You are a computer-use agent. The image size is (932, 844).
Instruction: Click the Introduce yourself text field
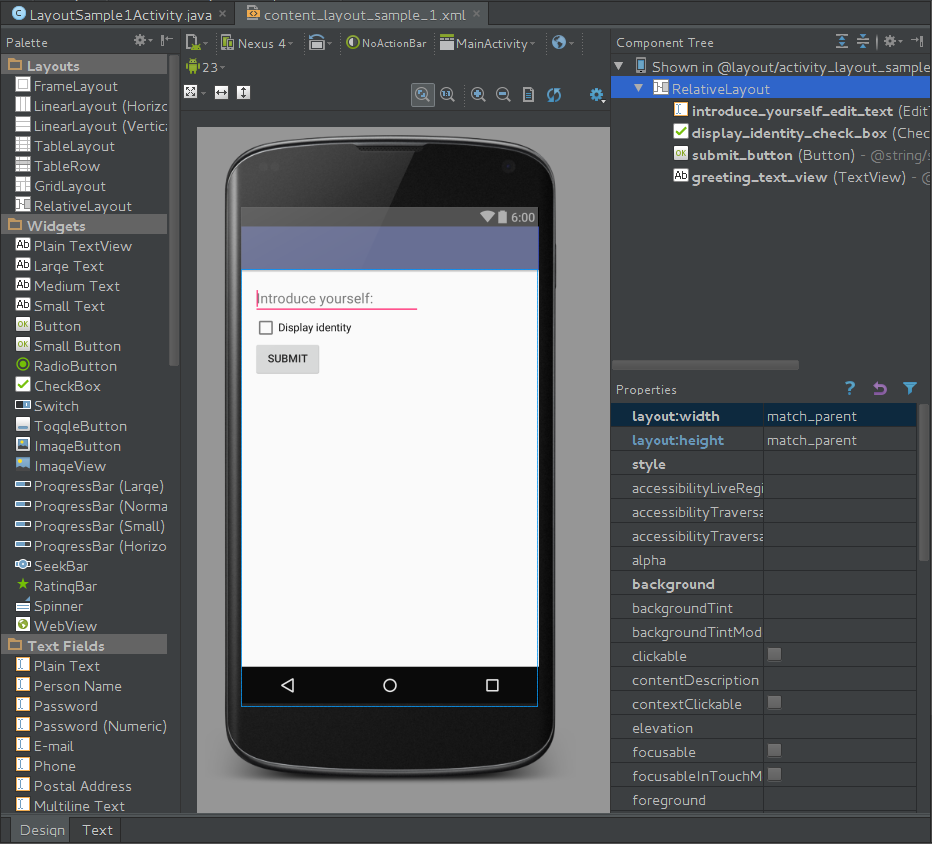click(336, 299)
